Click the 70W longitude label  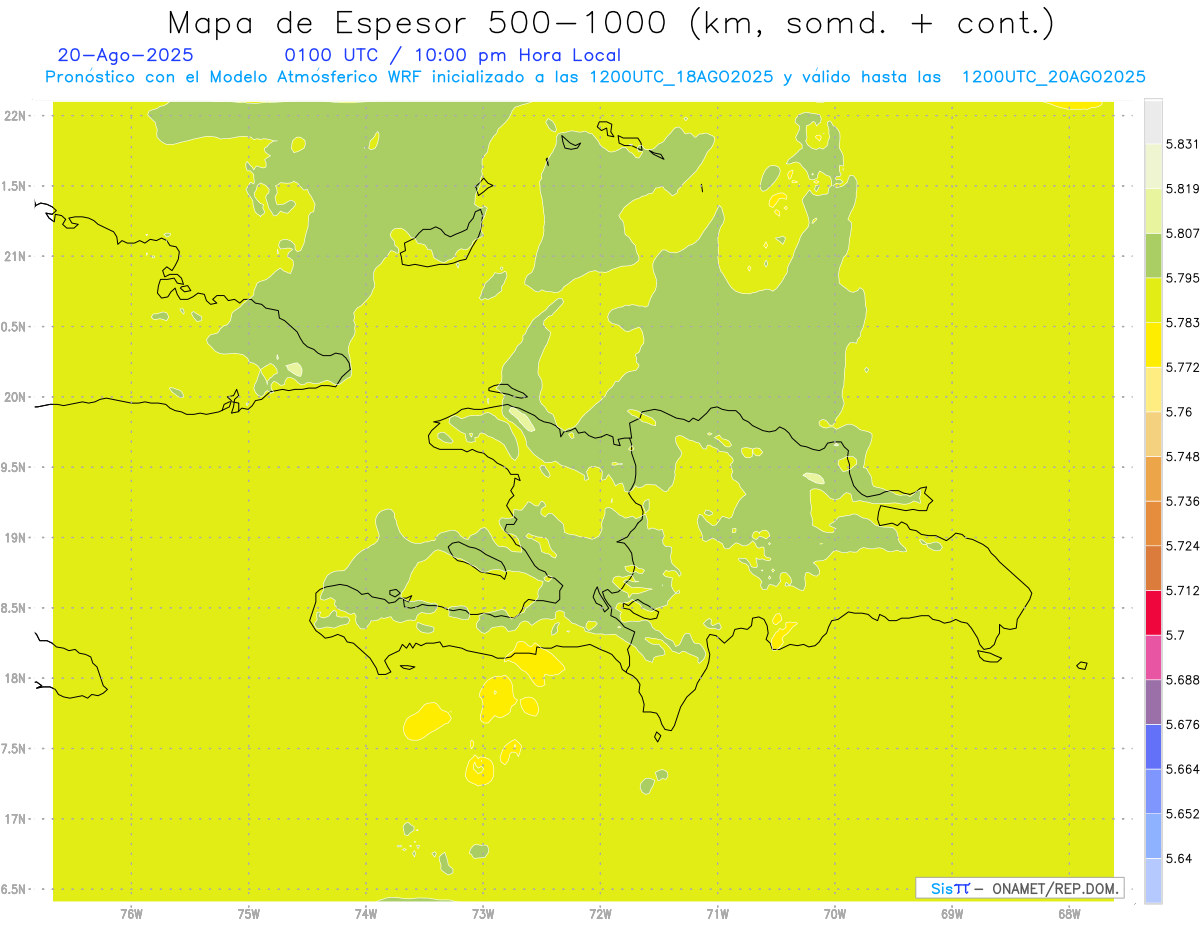coord(834,914)
